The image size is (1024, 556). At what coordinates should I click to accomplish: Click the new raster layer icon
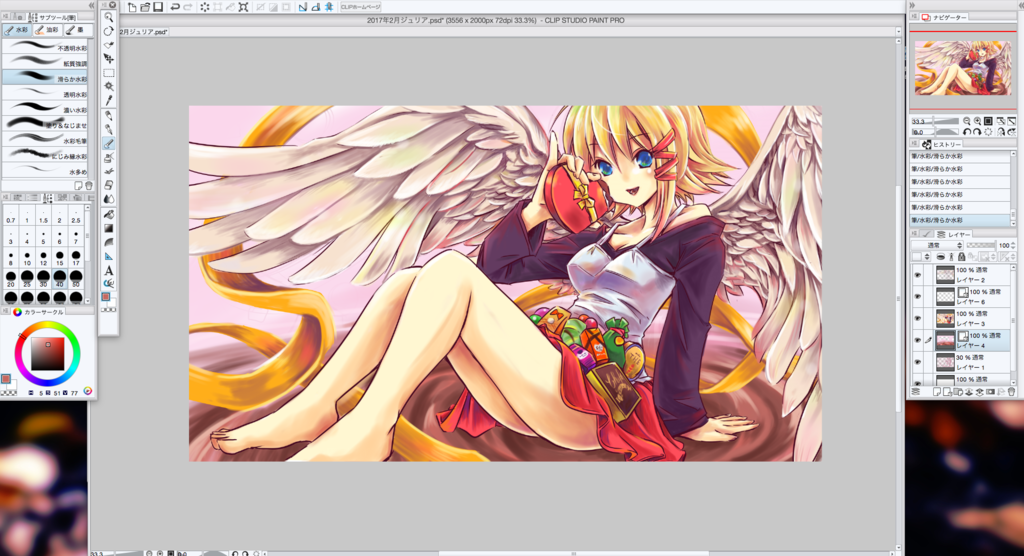tap(936, 391)
